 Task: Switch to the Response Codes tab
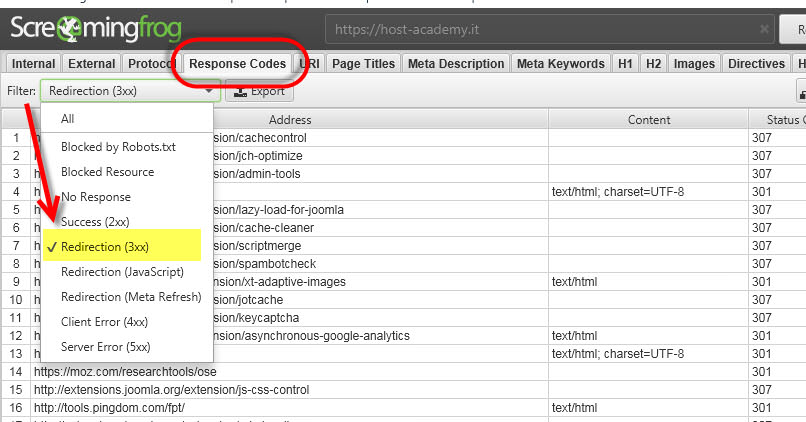pos(237,64)
